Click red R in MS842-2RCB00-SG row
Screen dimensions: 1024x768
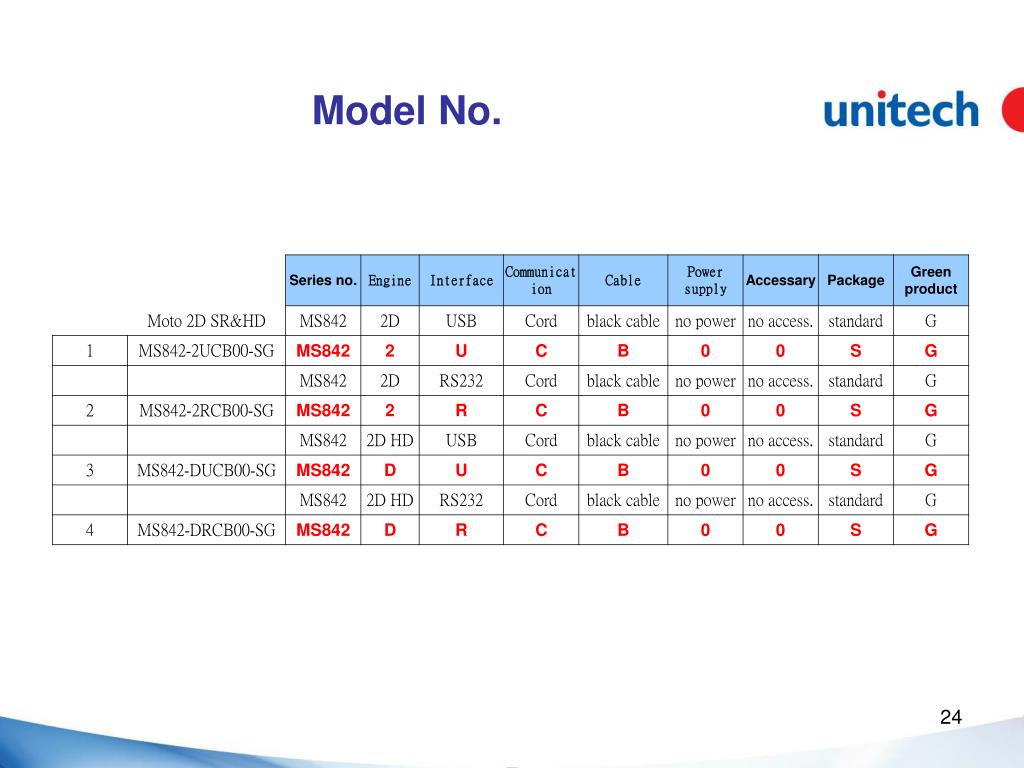tap(461, 411)
